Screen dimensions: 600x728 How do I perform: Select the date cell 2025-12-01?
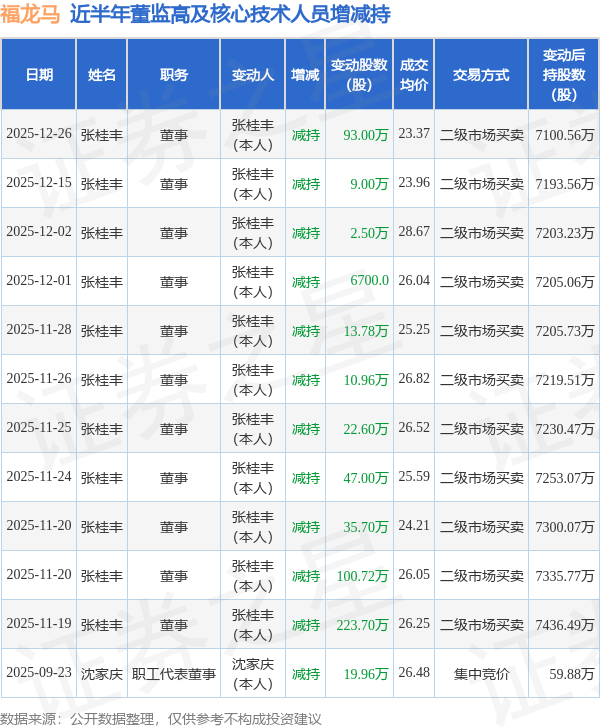click(x=39, y=280)
